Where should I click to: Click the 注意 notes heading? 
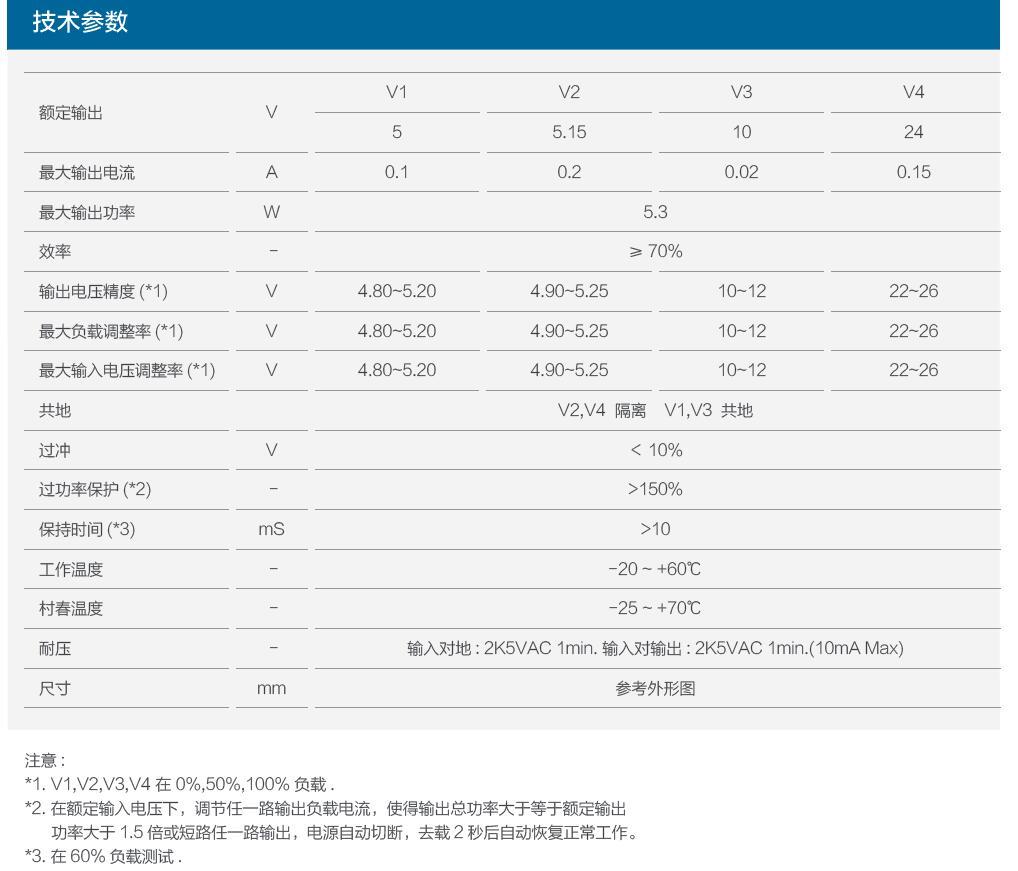click(44, 761)
